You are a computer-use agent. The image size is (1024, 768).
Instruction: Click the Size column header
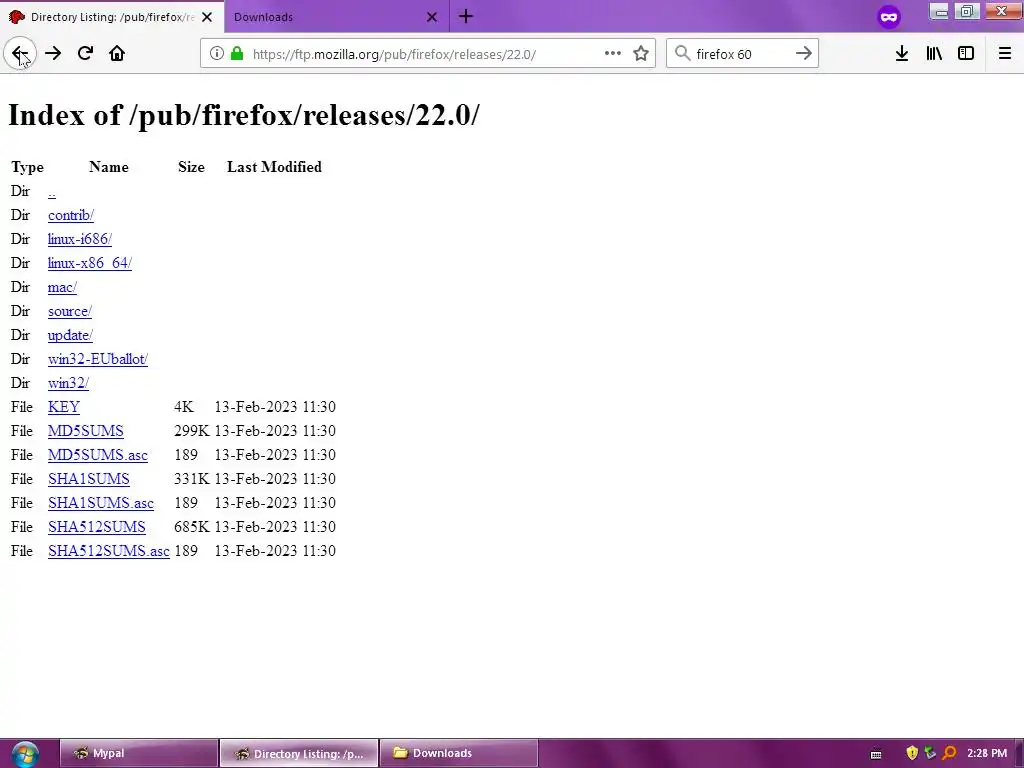(x=191, y=167)
